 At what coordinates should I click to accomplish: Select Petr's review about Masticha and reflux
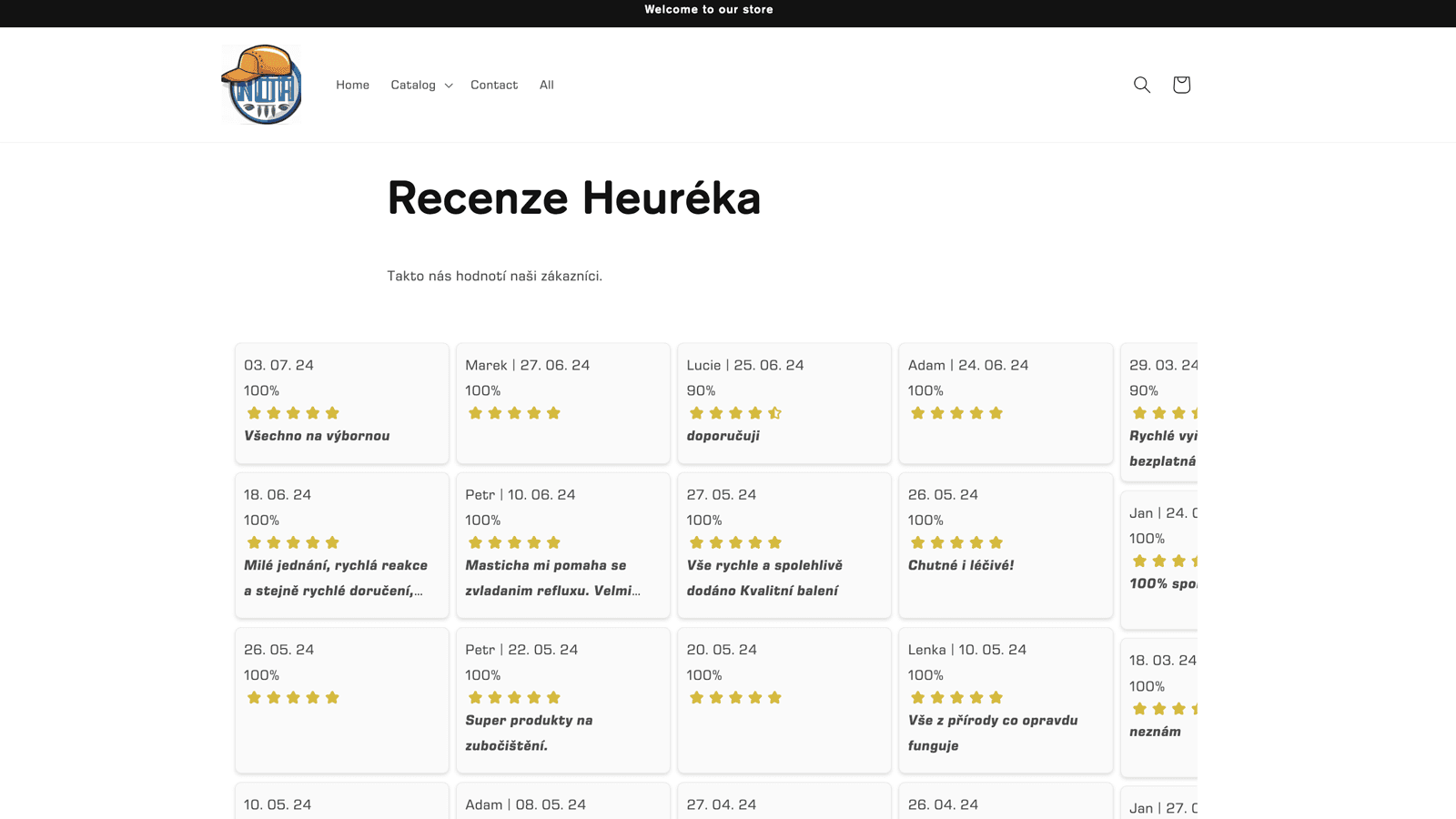pos(552,578)
